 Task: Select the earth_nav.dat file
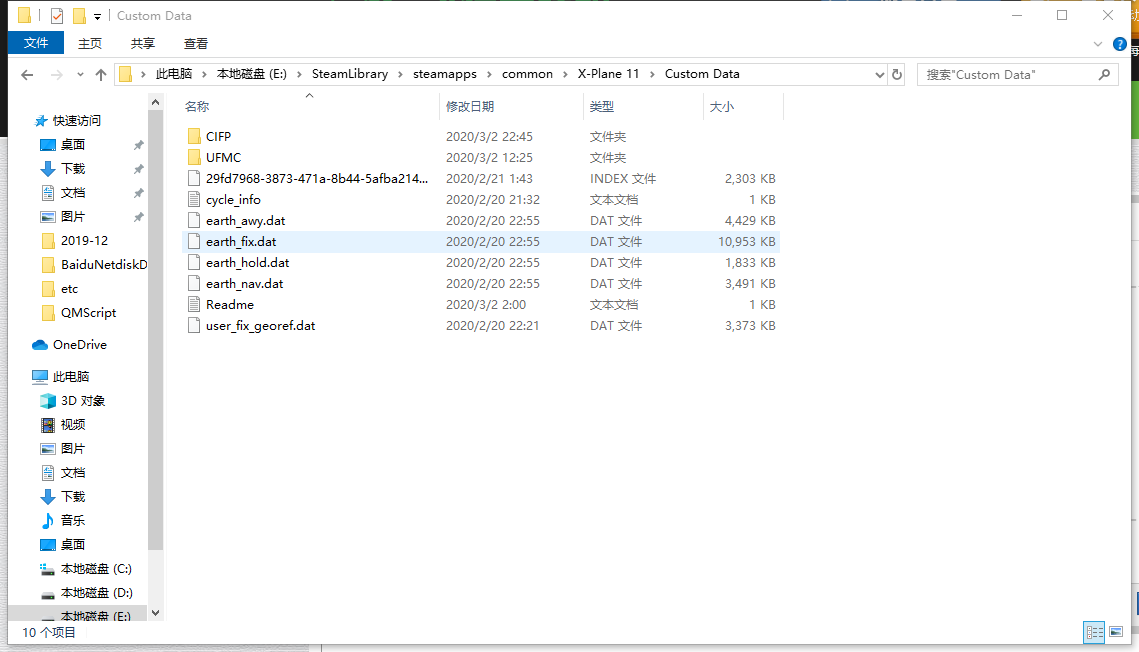tap(480, 284)
